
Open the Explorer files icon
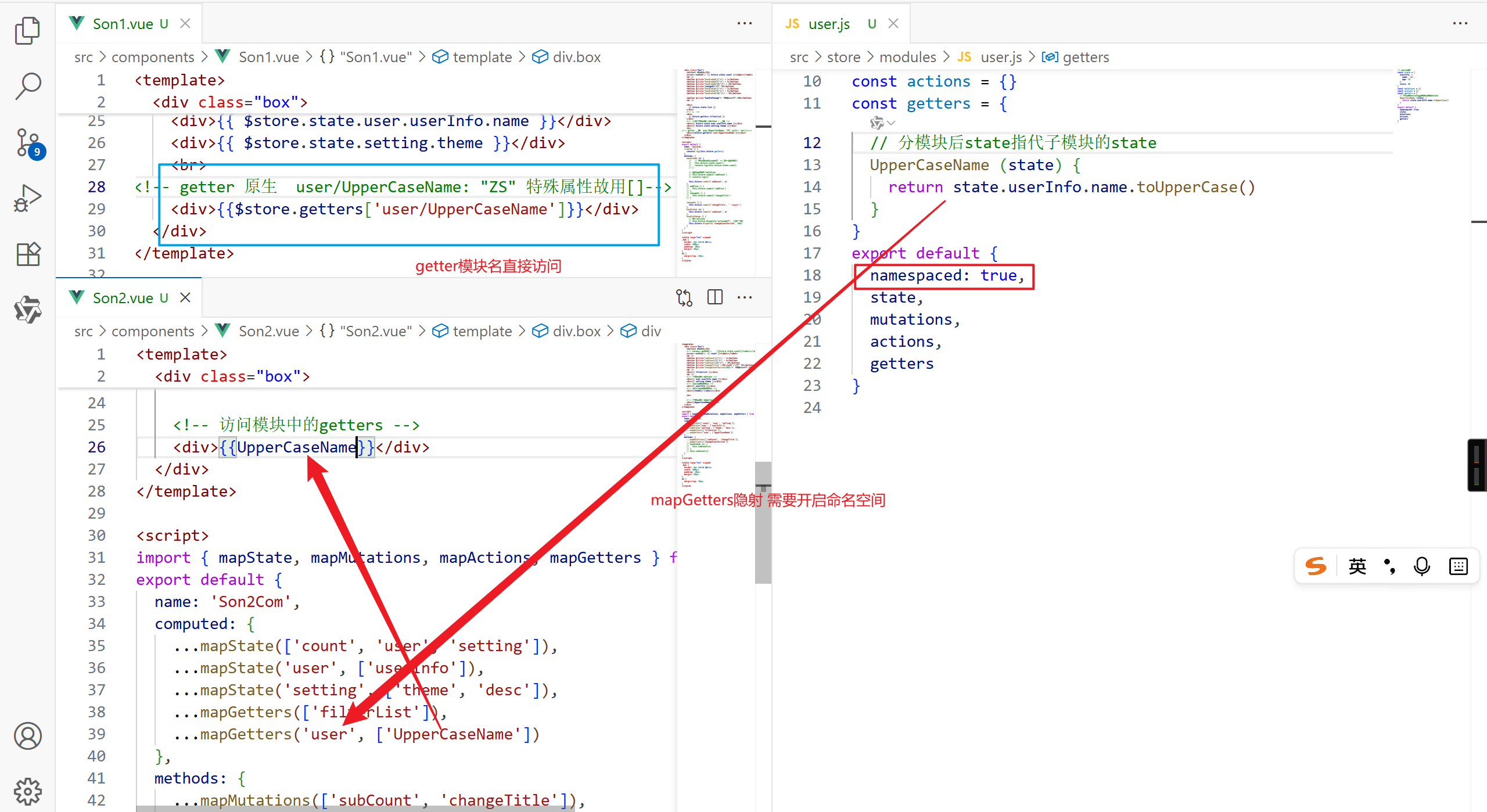[27, 30]
